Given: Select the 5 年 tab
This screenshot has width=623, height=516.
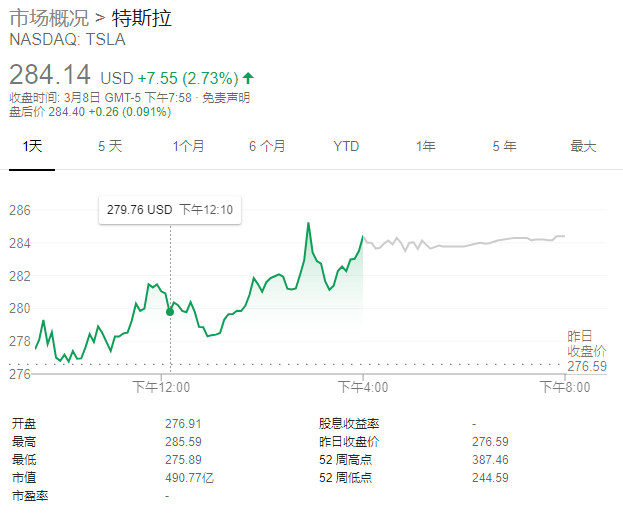Looking at the screenshot, I should click(504, 146).
